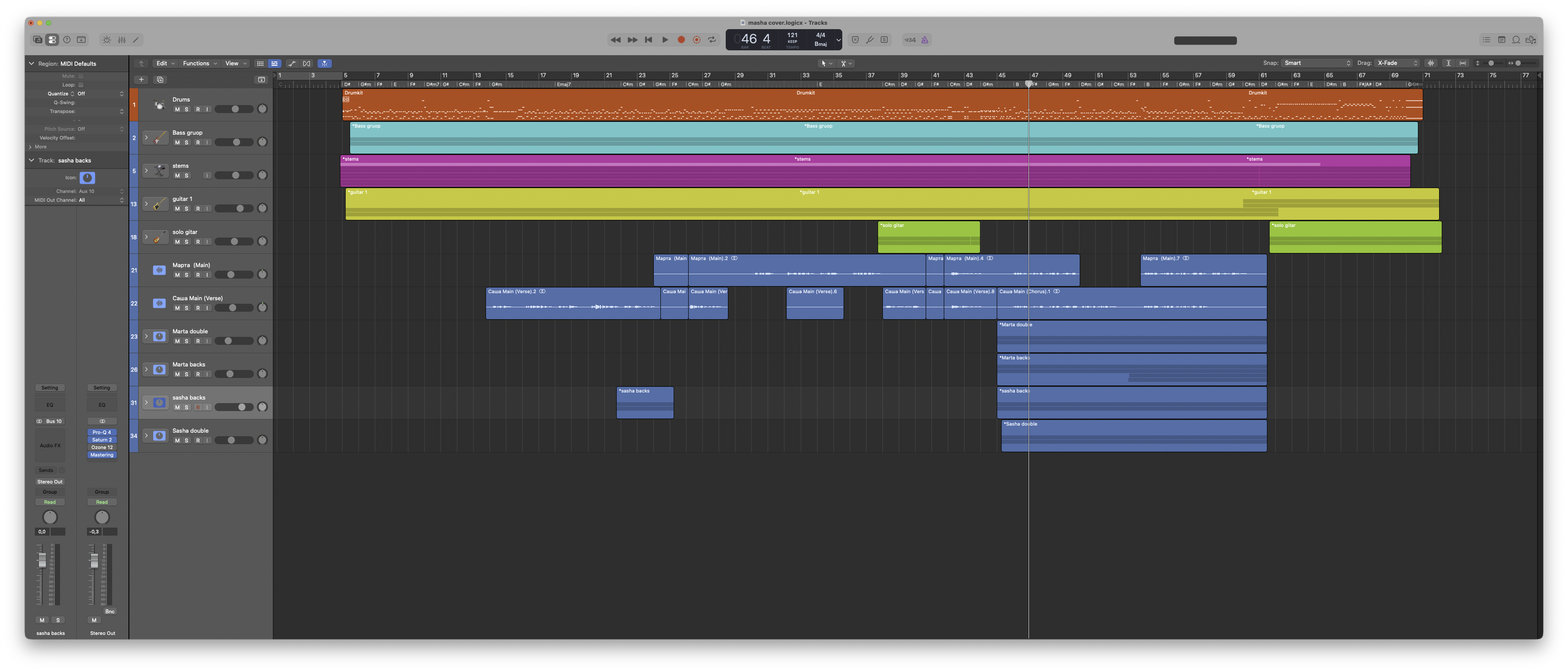Screen dimensions: 1568x672
Task: Mute the Drums track
Action: click(x=177, y=109)
